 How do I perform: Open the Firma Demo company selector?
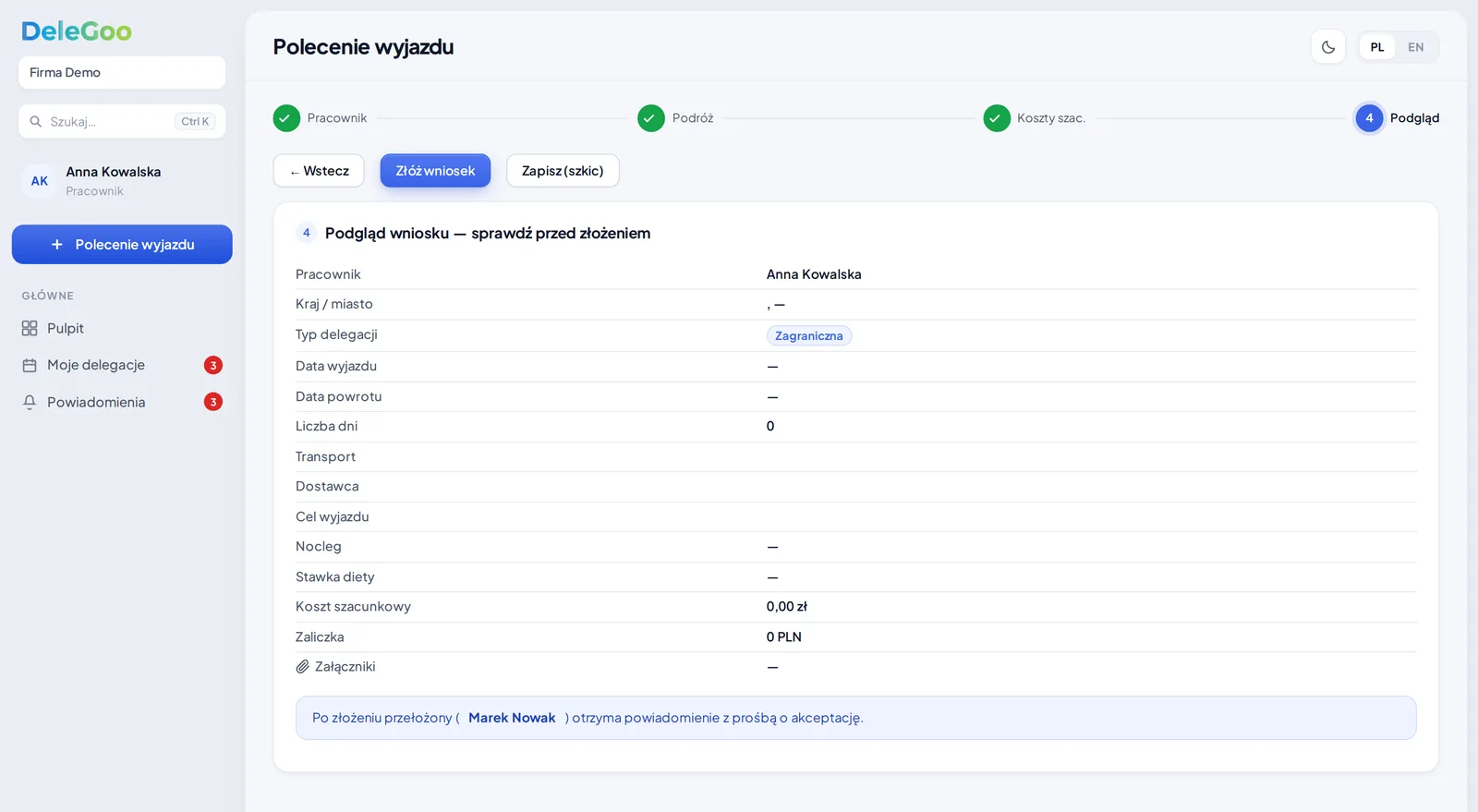[122, 73]
